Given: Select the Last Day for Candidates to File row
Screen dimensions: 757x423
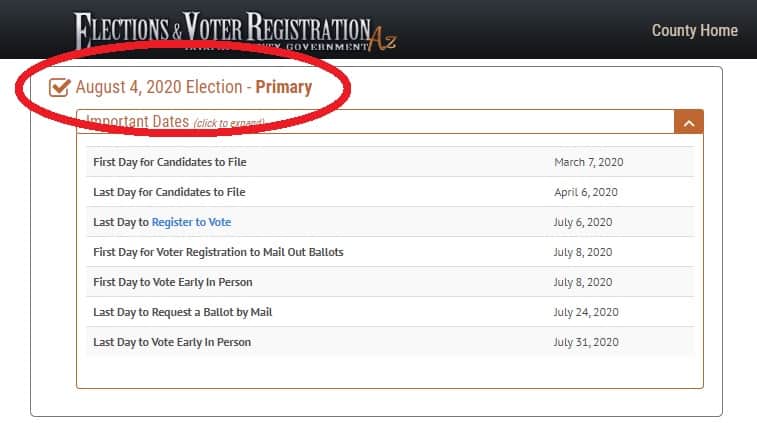Looking at the screenshot, I should click(x=390, y=192).
